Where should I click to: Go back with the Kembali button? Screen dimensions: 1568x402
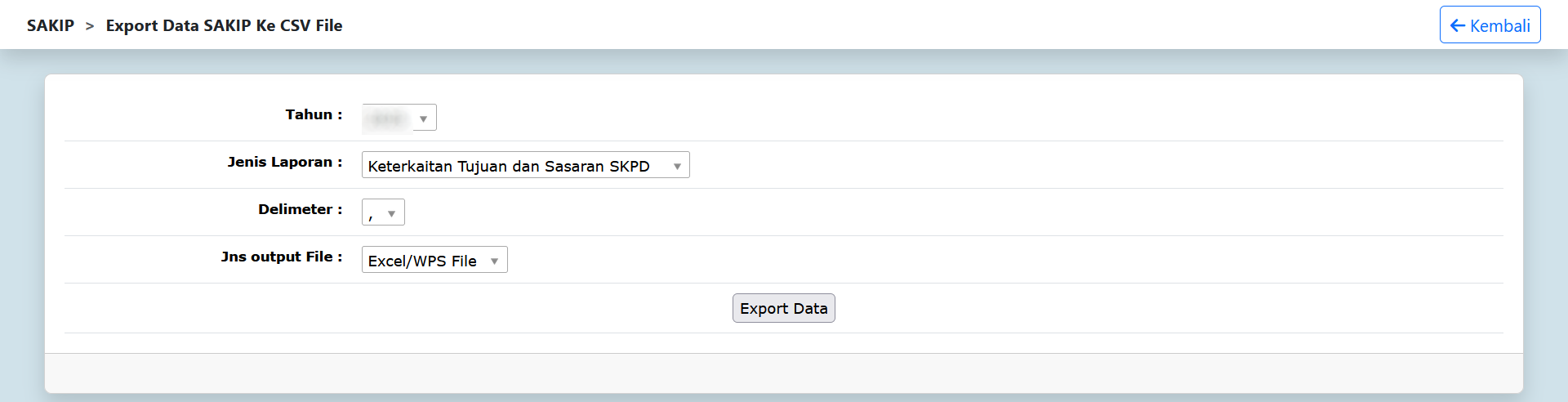point(1490,25)
